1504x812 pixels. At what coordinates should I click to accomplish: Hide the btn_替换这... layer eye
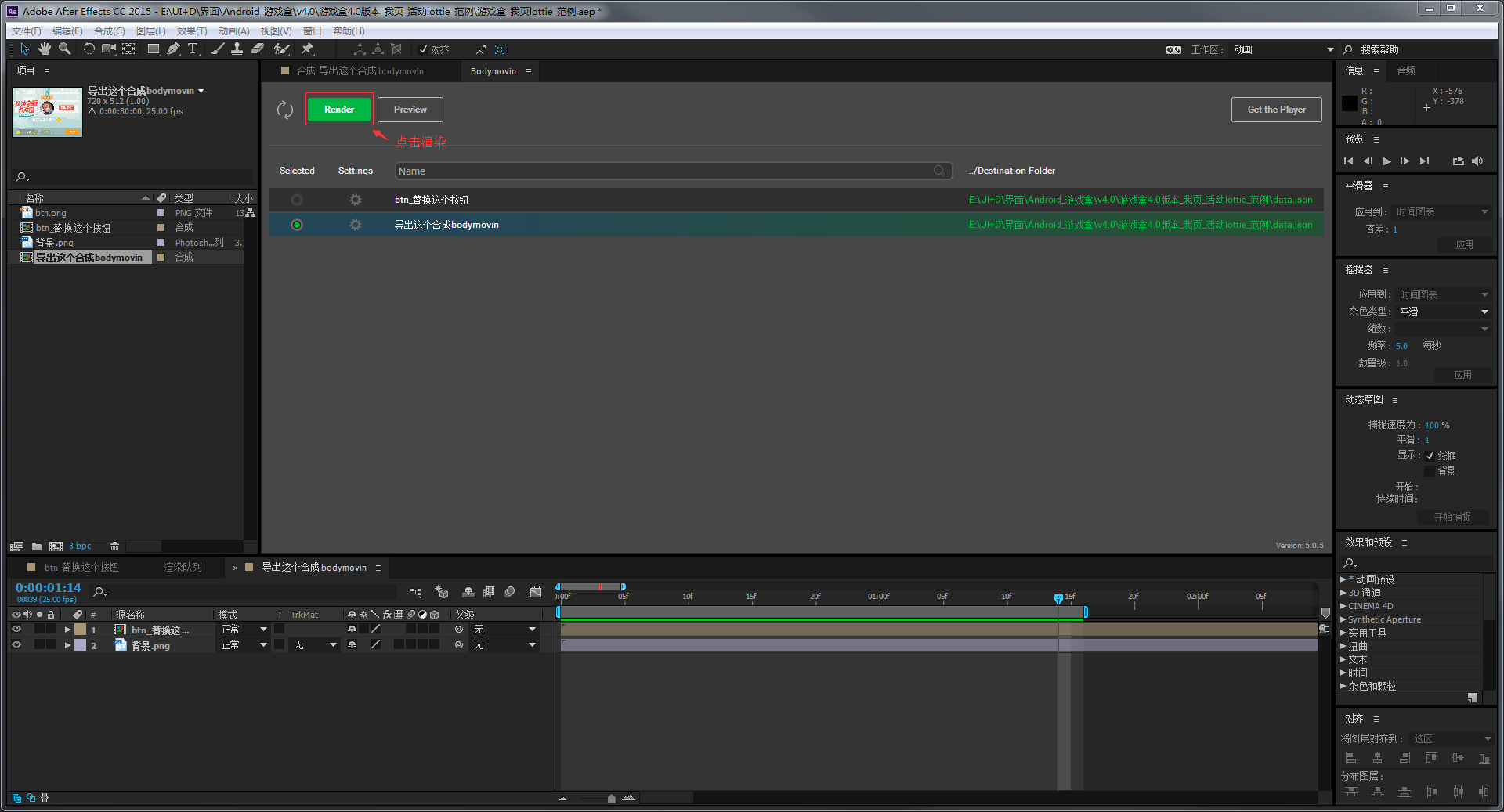click(16, 630)
